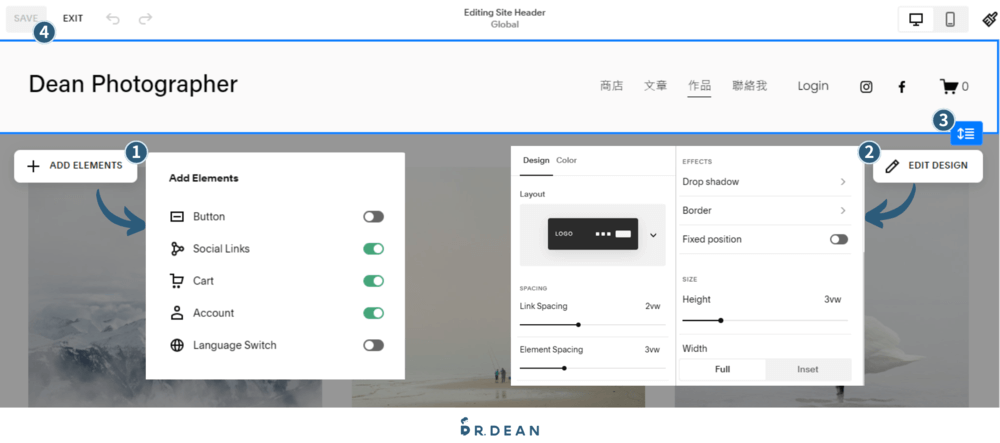Image resolution: width=1000 pixels, height=443 pixels.
Task: Click the Link Spacing 2vw value
Action: point(653,306)
